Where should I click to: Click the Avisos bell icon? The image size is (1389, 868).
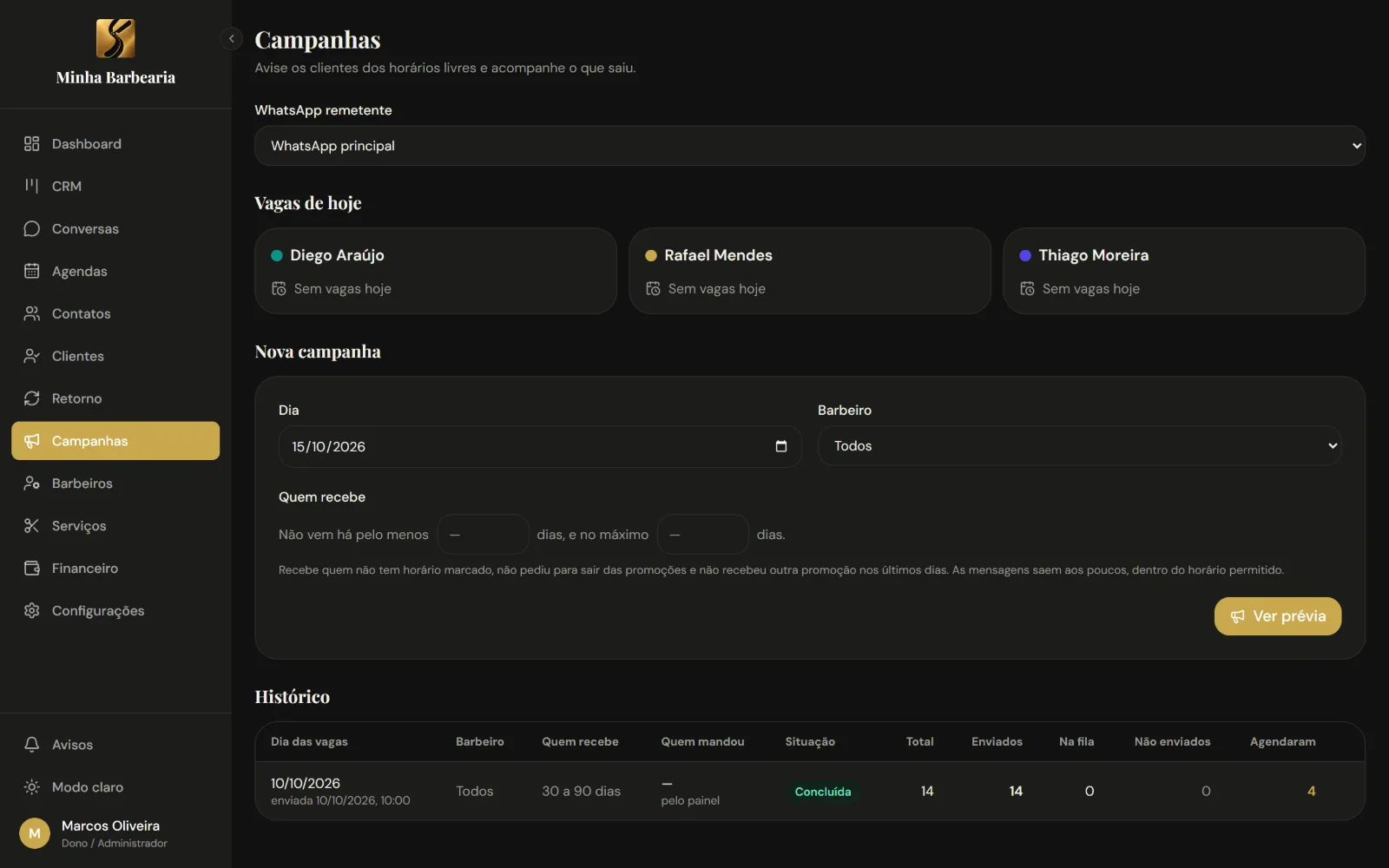tap(32, 745)
